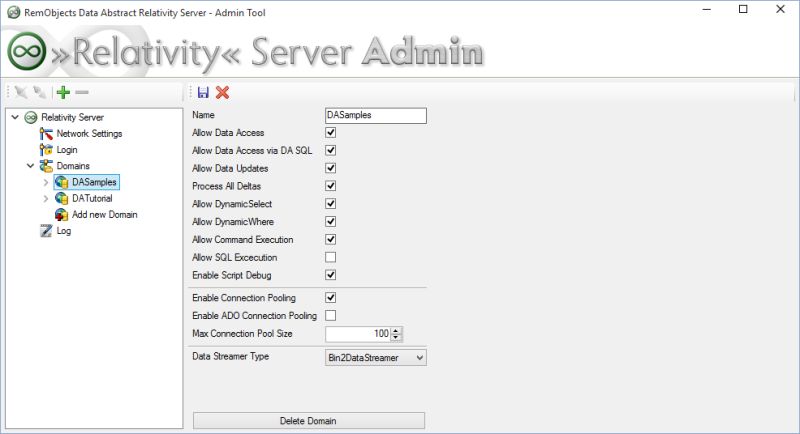Click the first greyed connect toolbar icon

[x=21, y=92]
